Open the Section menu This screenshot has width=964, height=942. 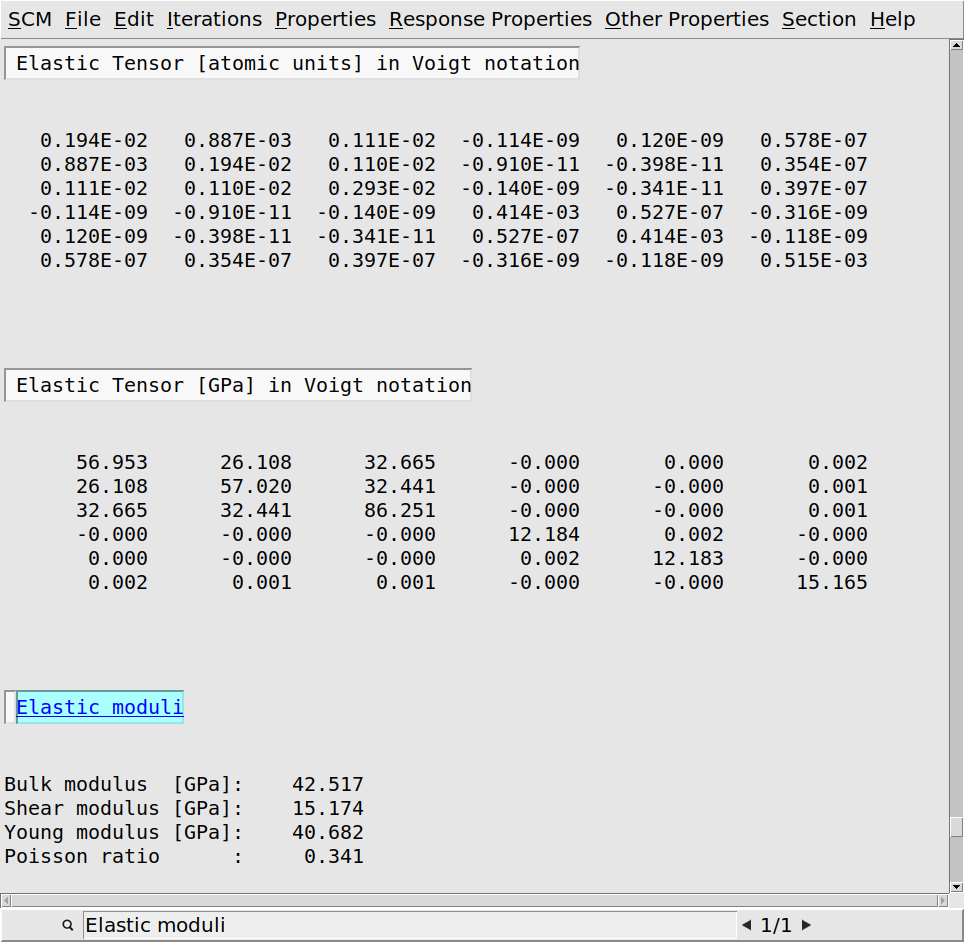click(819, 19)
